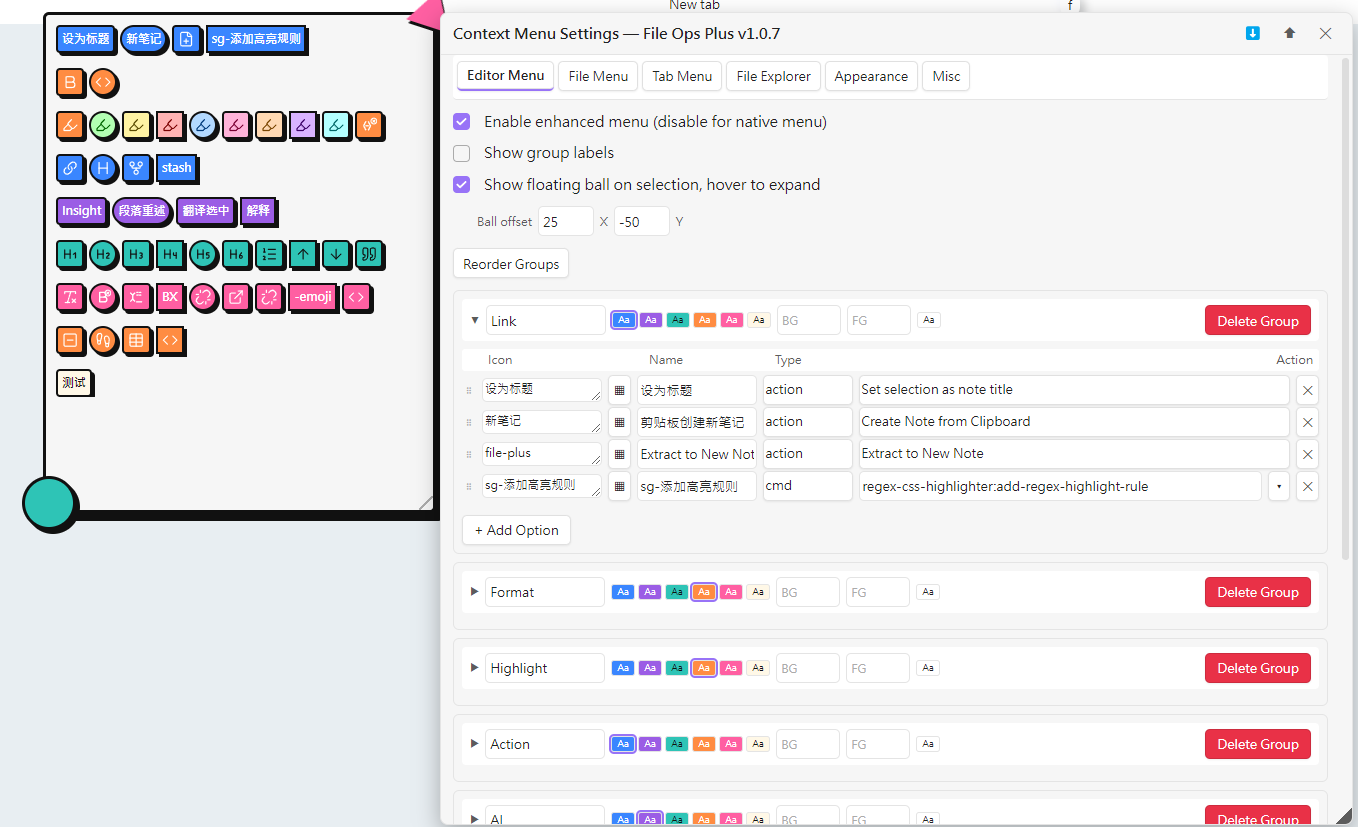Switch to Tab Menu tab
1358x827 pixels.
pyautogui.click(x=682, y=76)
